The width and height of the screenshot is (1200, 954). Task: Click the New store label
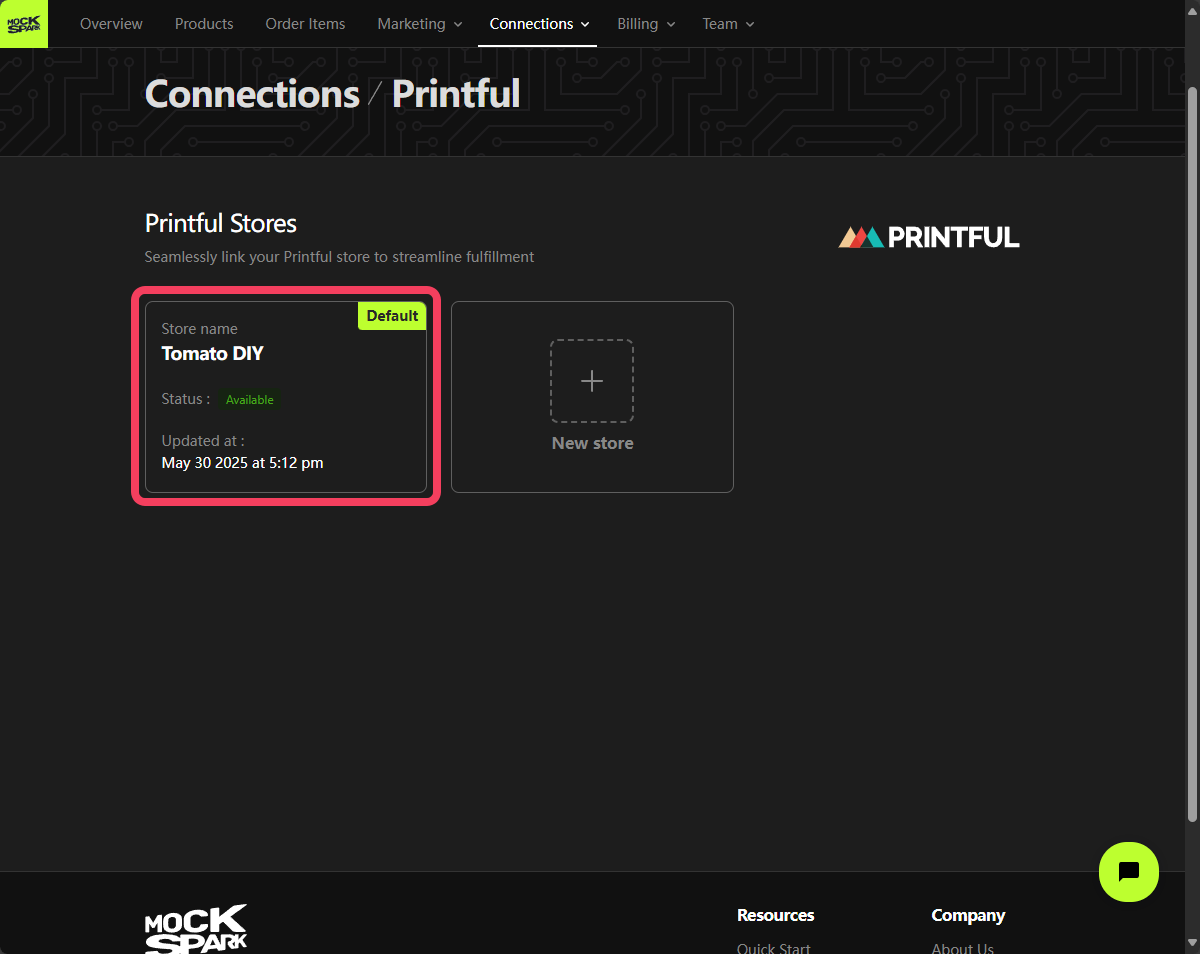tap(592, 443)
